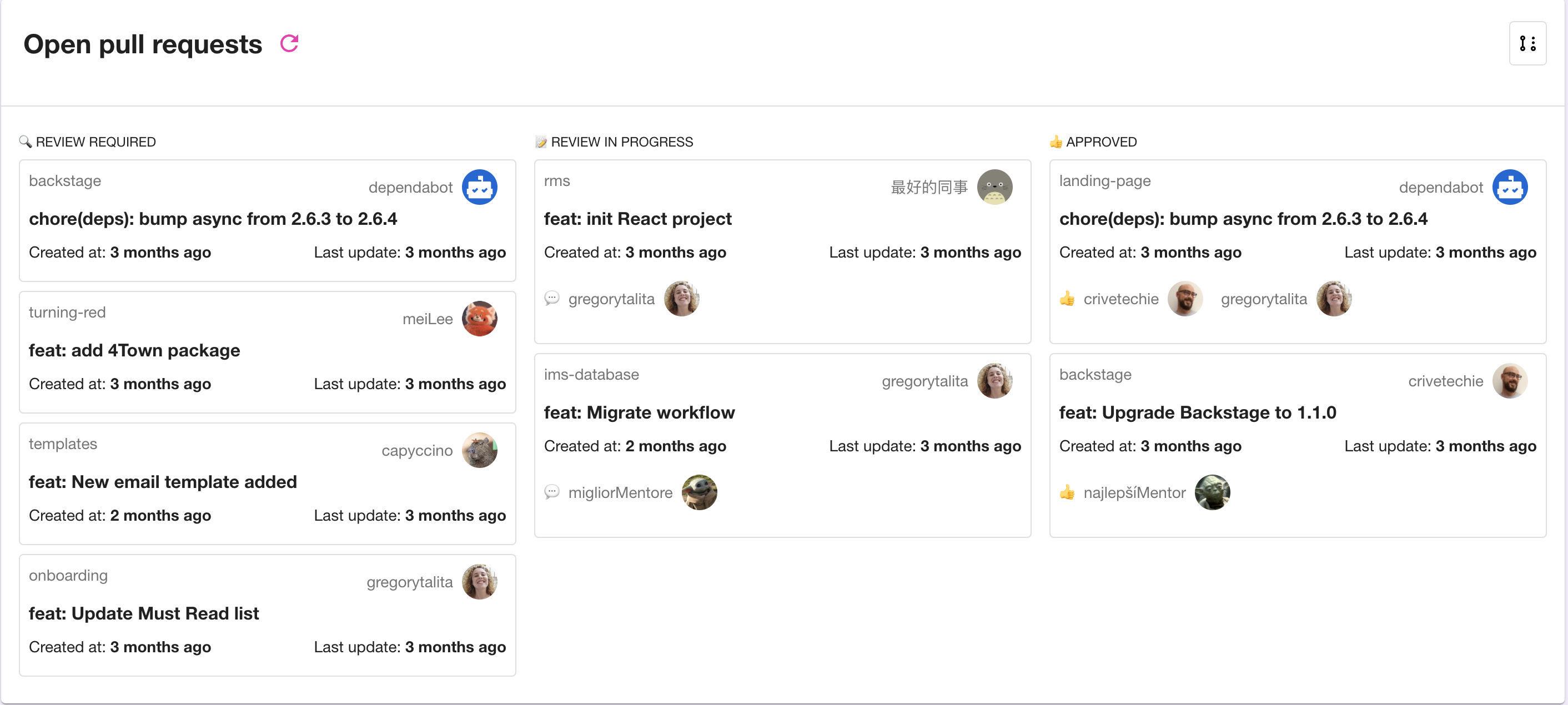Click the turning-red repository name
The height and width of the screenshot is (705, 1568).
tap(67, 313)
